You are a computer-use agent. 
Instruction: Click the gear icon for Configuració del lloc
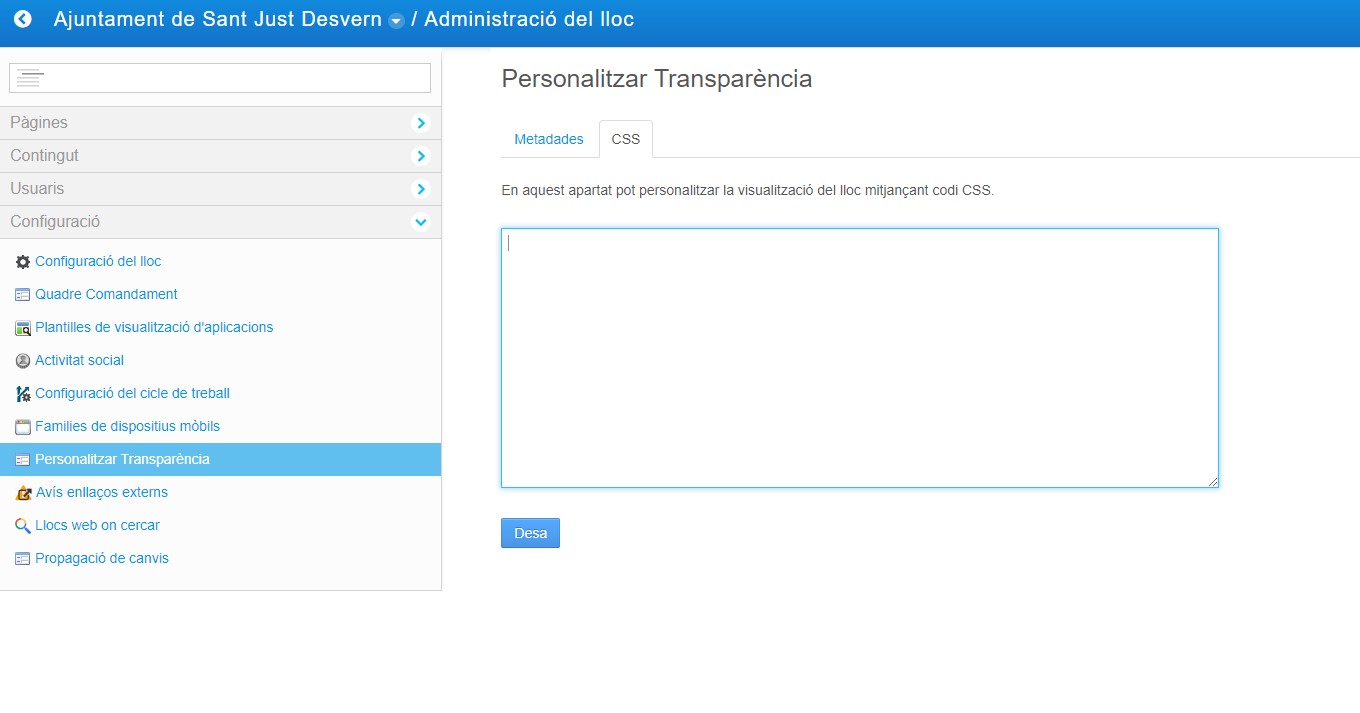tap(23, 262)
